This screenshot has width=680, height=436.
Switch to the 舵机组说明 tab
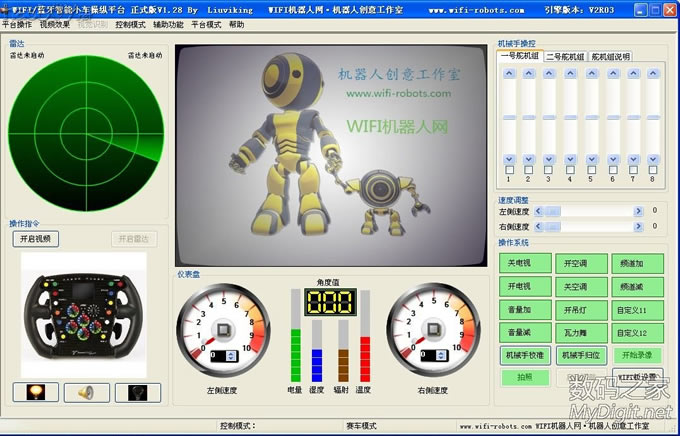610,57
